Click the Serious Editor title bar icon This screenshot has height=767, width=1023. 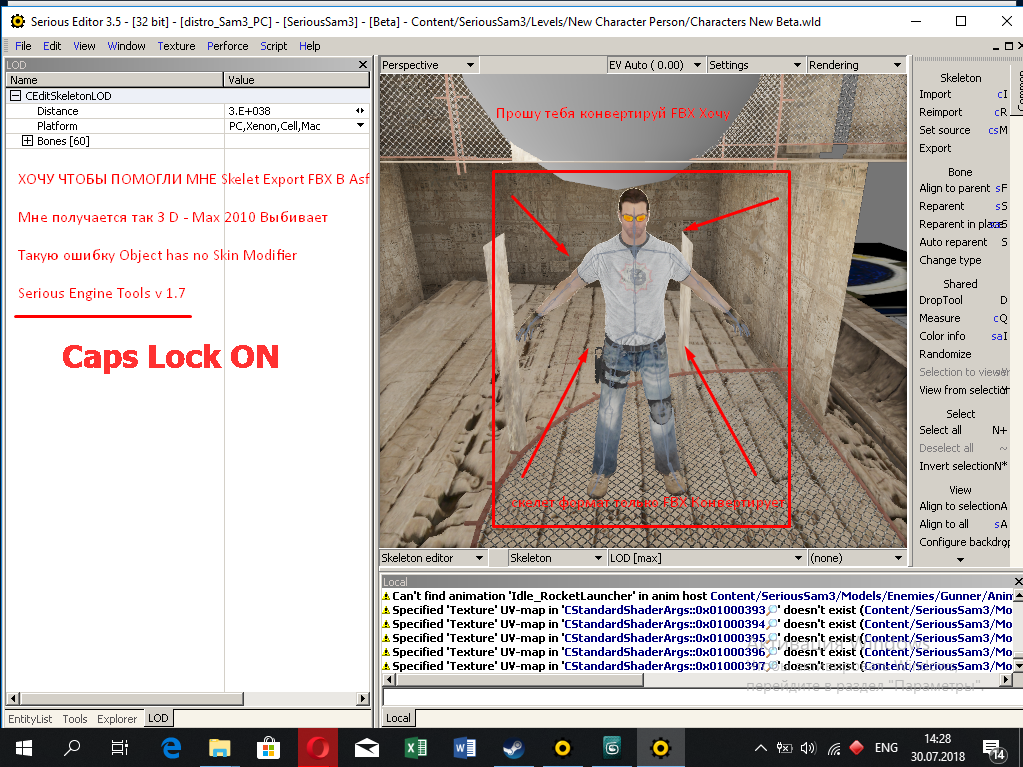click(x=18, y=22)
